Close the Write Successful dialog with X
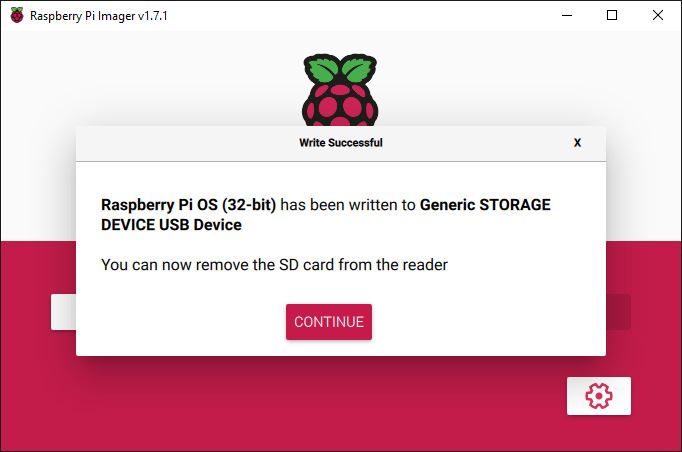The width and height of the screenshot is (682, 452). pos(577,143)
